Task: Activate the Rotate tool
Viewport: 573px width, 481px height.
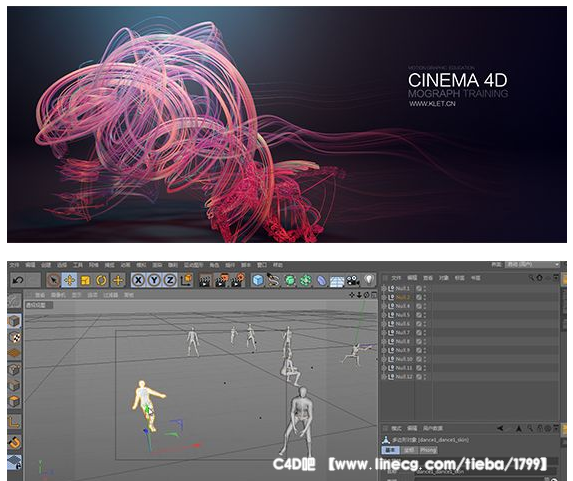Action: [101, 280]
